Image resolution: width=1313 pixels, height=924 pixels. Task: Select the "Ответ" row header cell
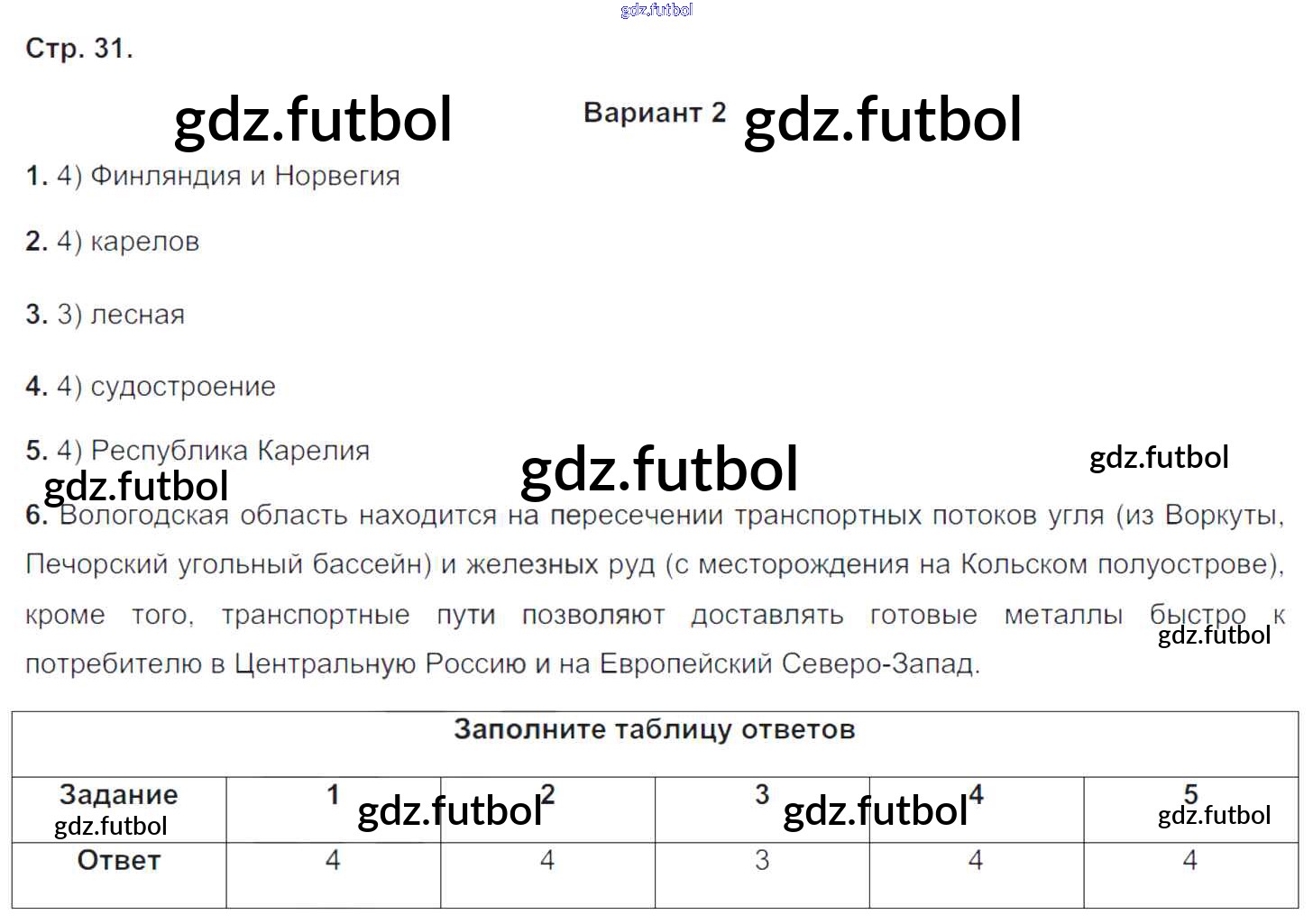point(118,861)
